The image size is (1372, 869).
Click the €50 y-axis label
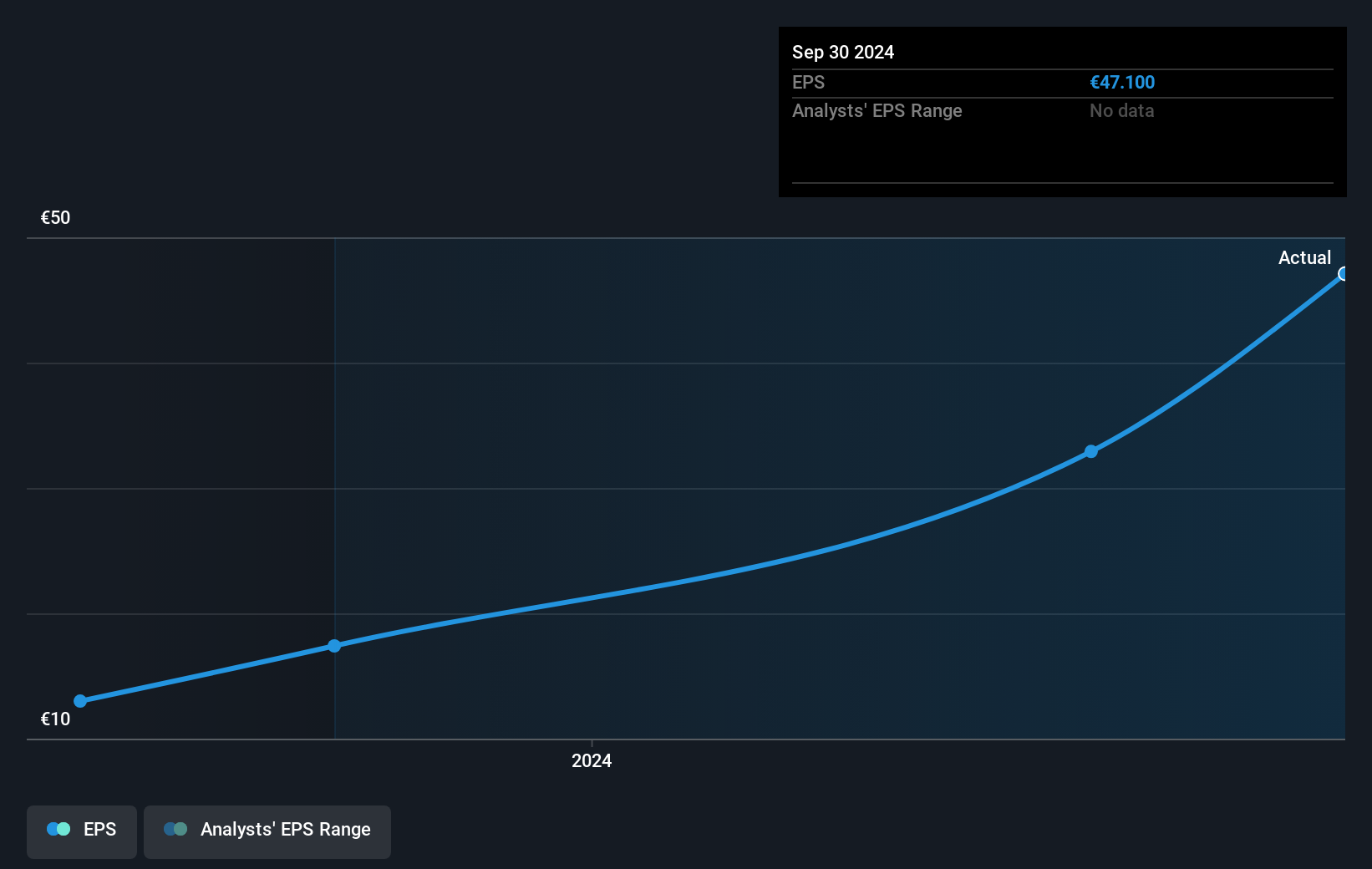pyautogui.click(x=56, y=218)
